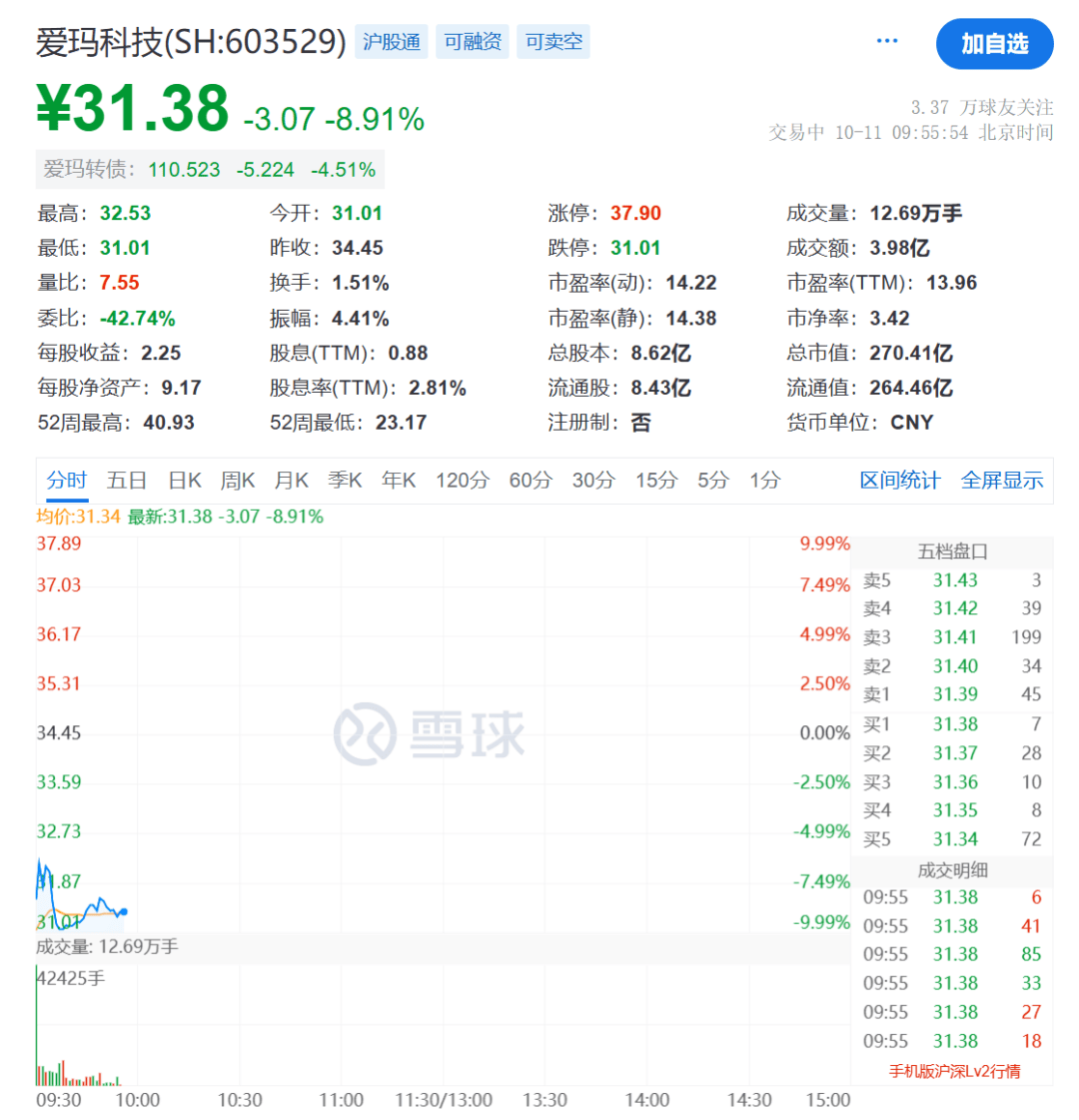Click the 买1 order row at 31.38

pyautogui.click(x=952, y=724)
